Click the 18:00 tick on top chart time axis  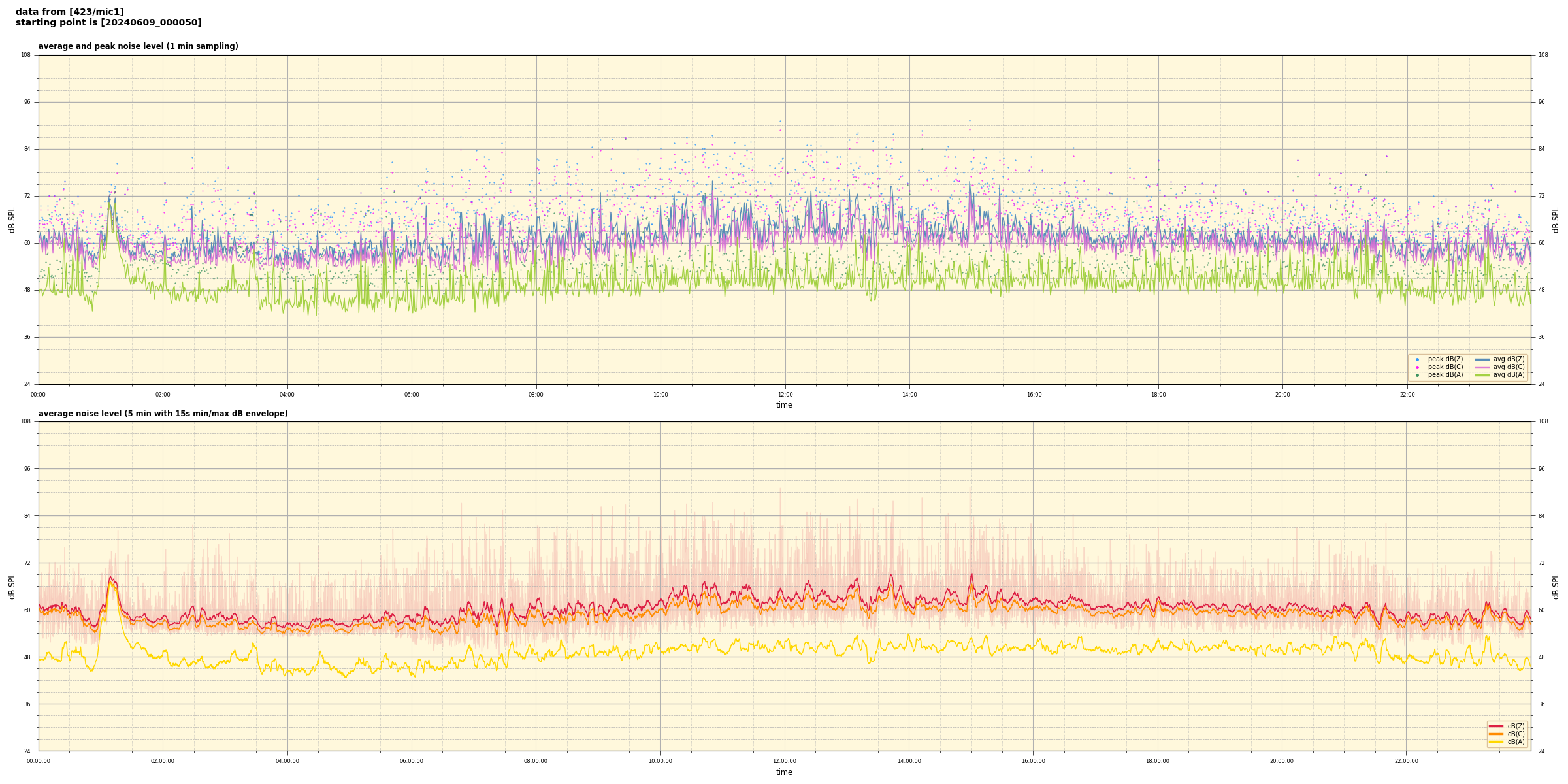(1158, 395)
